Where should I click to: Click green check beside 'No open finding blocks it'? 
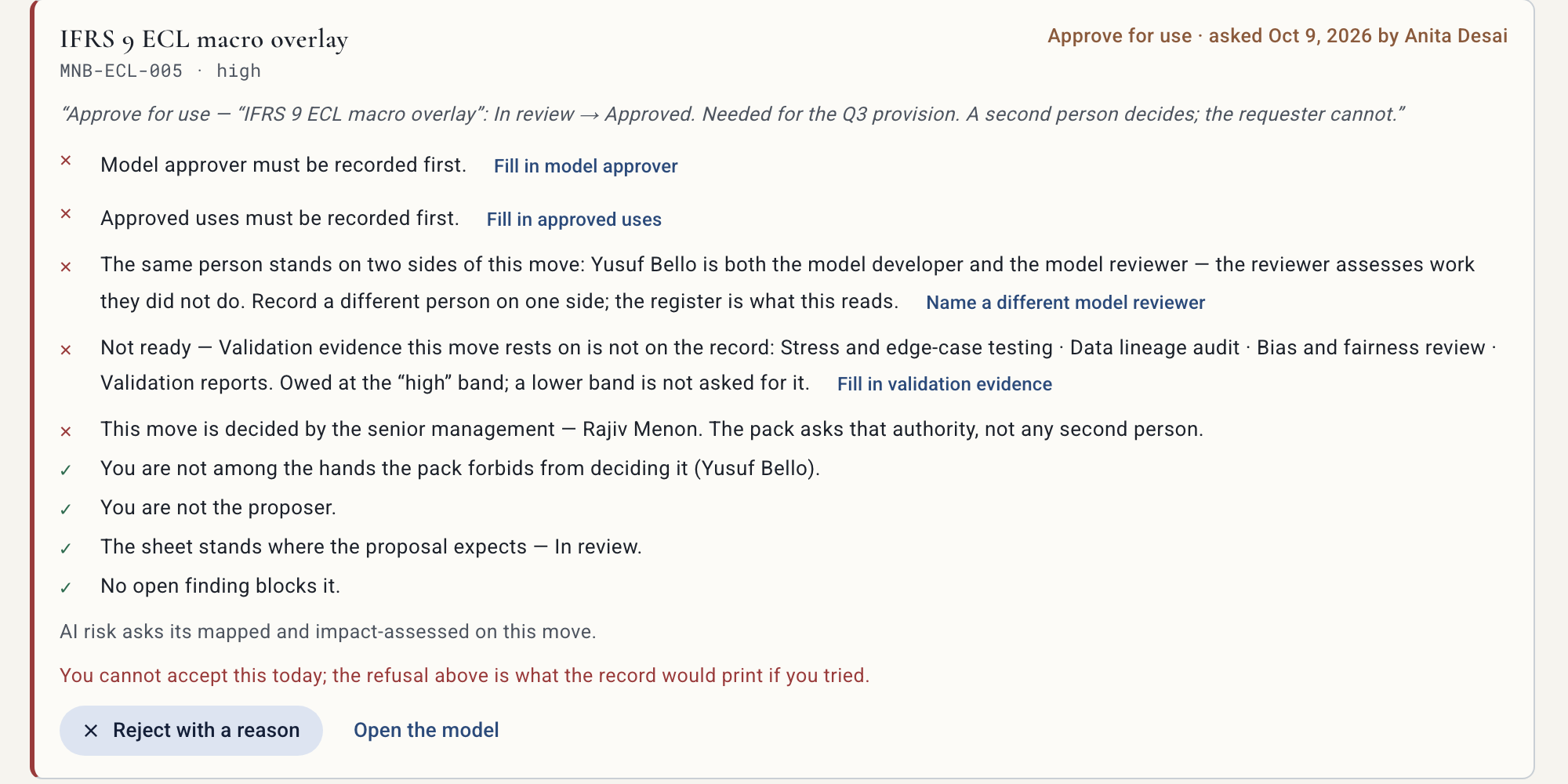click(66, 588)
